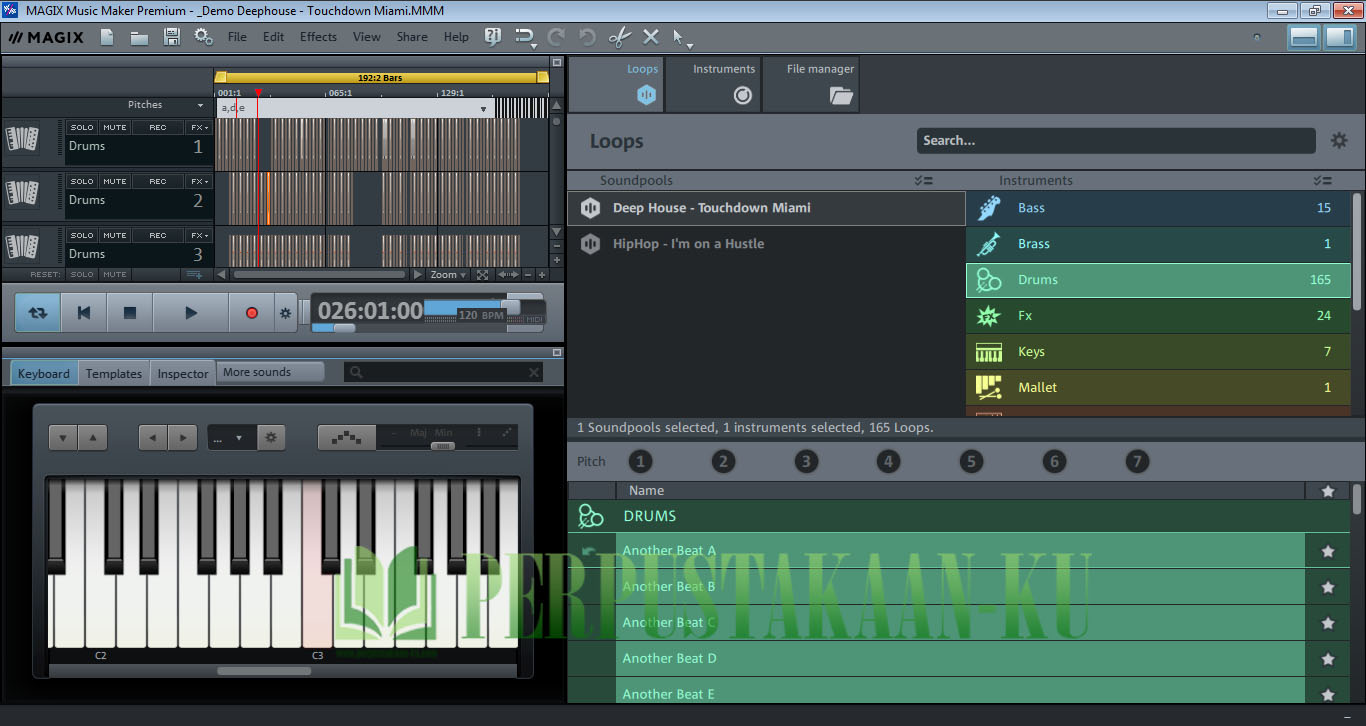1366x726 pixels.
Task: Open keyboard preset dropdown
Action: point(231,437)
